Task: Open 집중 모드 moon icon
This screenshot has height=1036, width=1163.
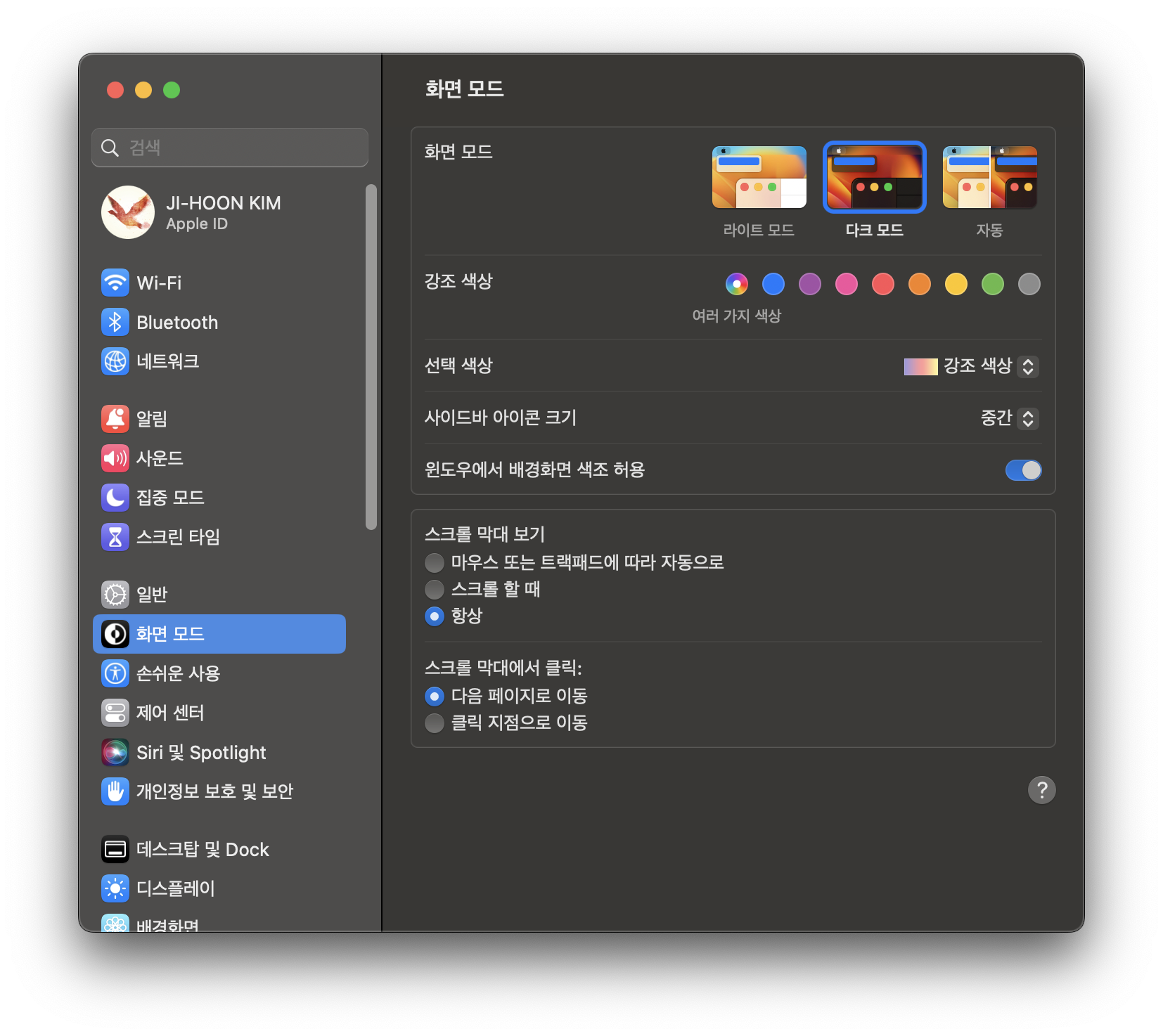Action: 115,498
